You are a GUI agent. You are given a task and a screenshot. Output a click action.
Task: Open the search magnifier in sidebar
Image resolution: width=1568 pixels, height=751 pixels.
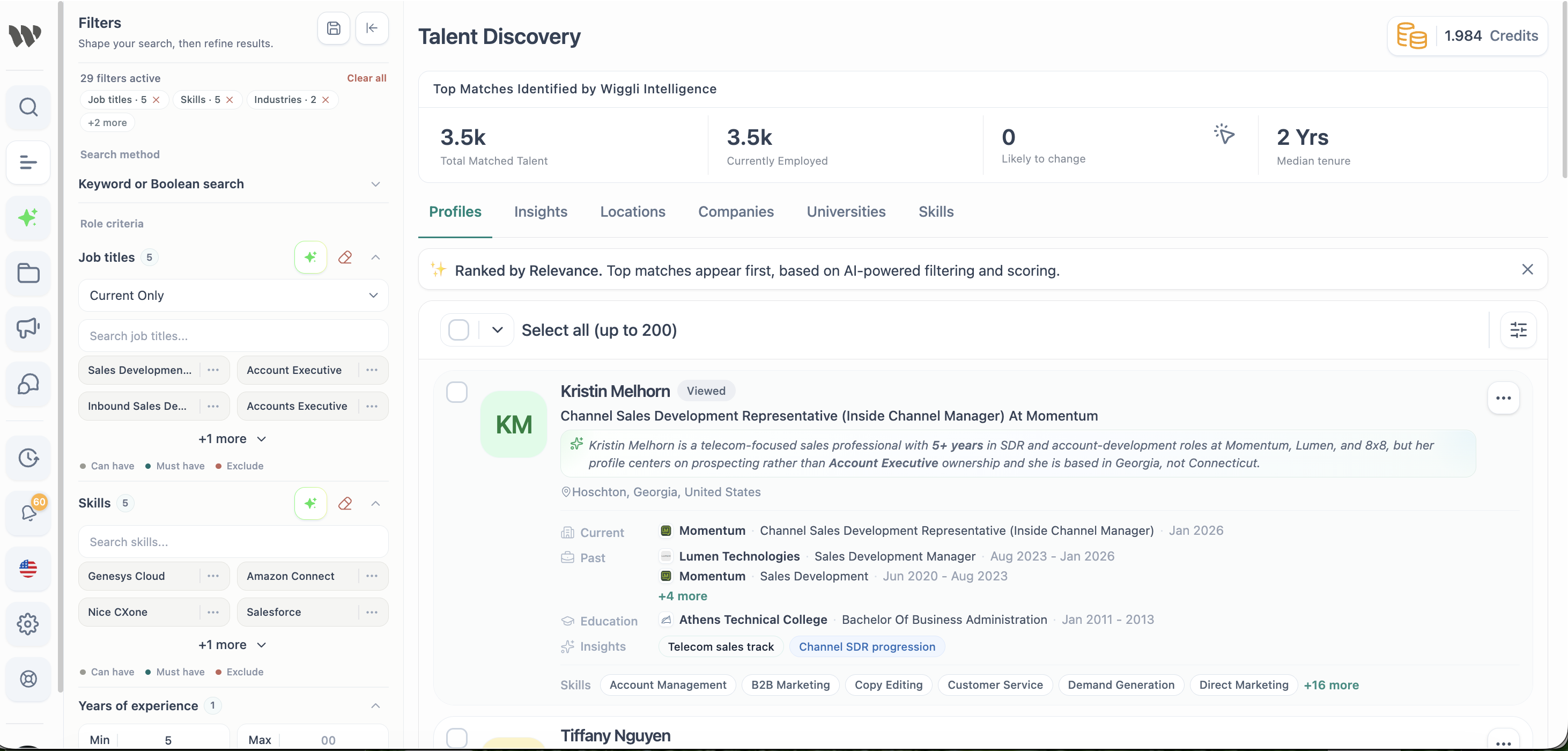(x=28, y=107)
